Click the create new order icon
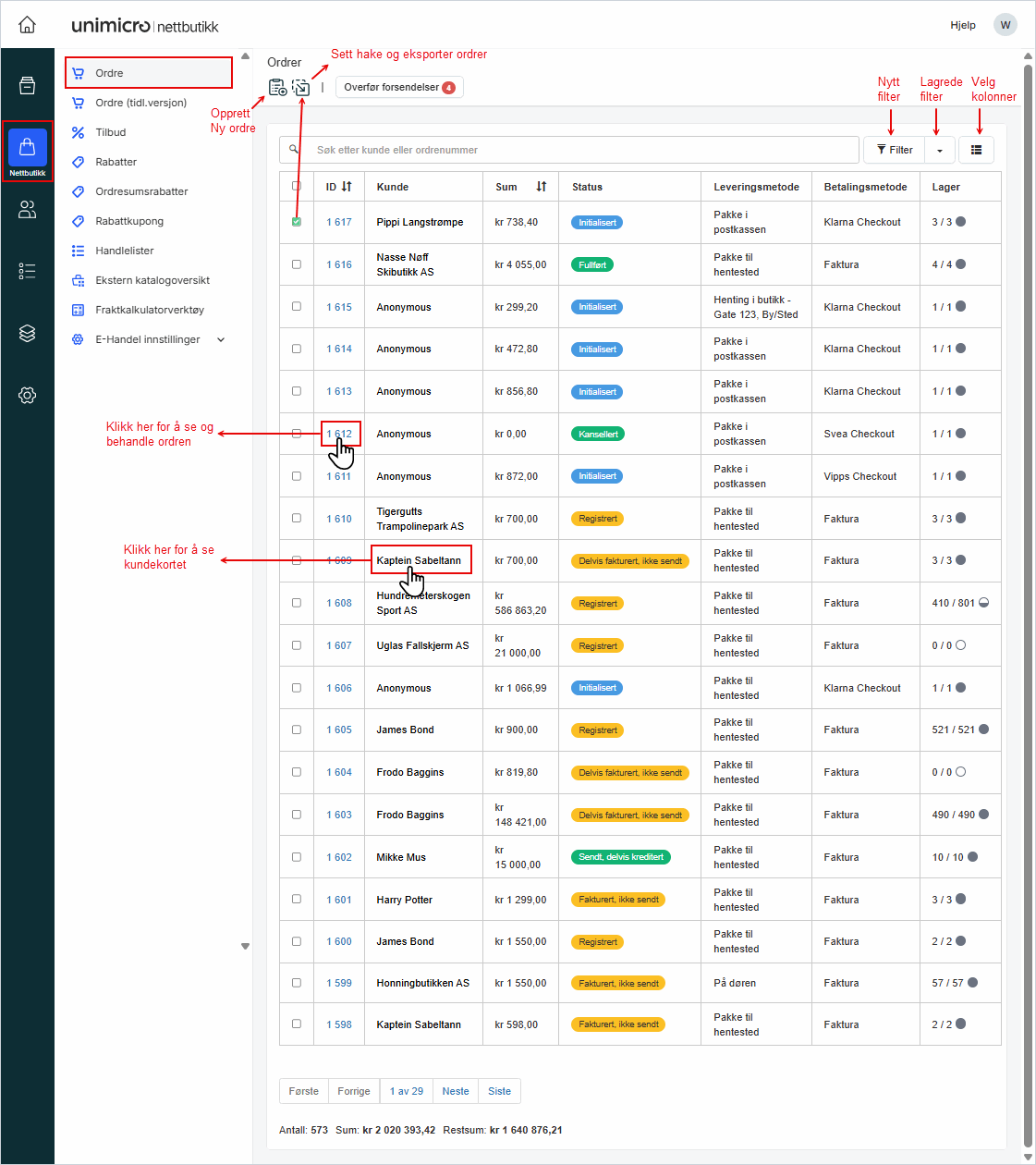The width and height of the screenshot is (1036, 1165). pyautogui.click(x=277, y=88)
